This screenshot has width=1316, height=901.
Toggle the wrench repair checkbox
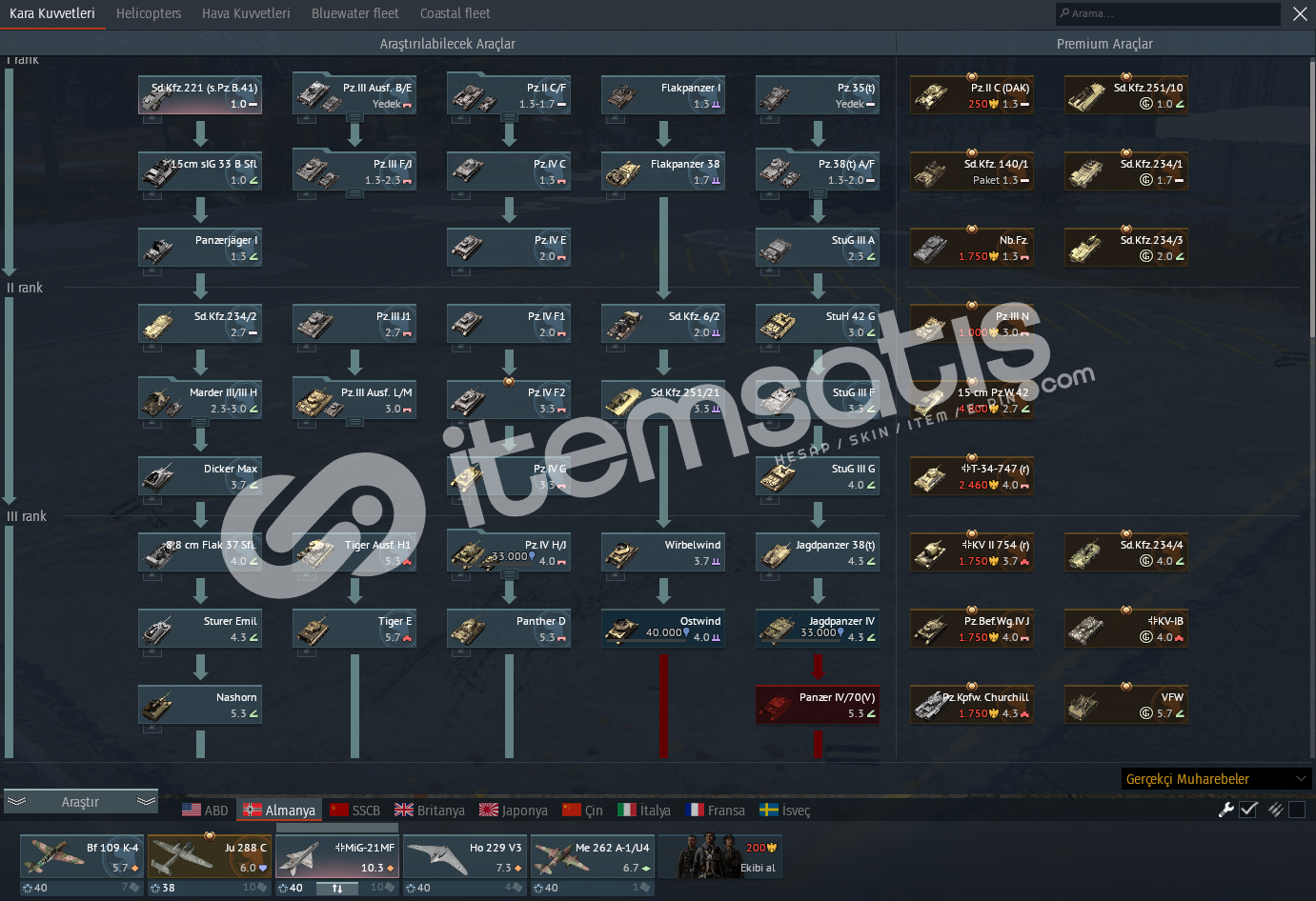coord(1248,810)
